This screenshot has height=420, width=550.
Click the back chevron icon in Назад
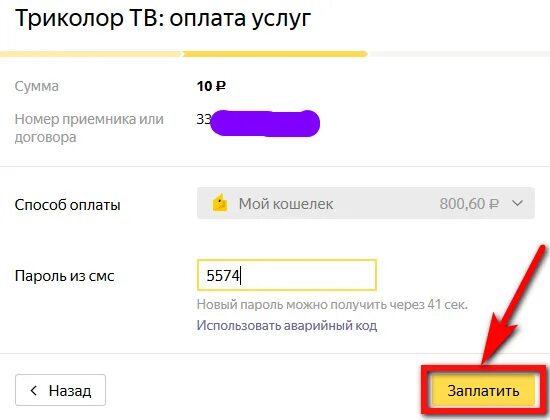pos(34,390)
